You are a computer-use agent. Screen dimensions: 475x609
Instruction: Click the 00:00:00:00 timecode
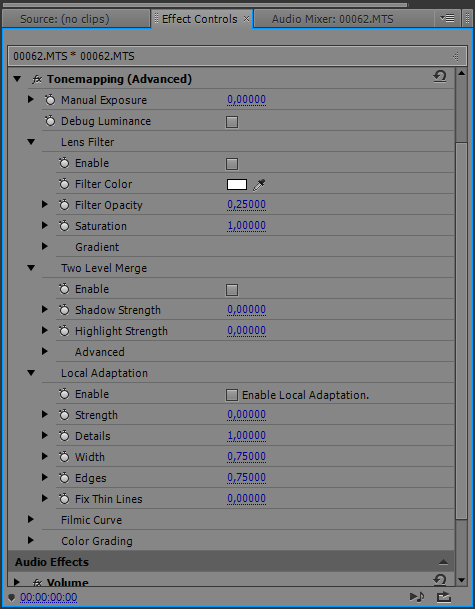(x=49, y=597)
